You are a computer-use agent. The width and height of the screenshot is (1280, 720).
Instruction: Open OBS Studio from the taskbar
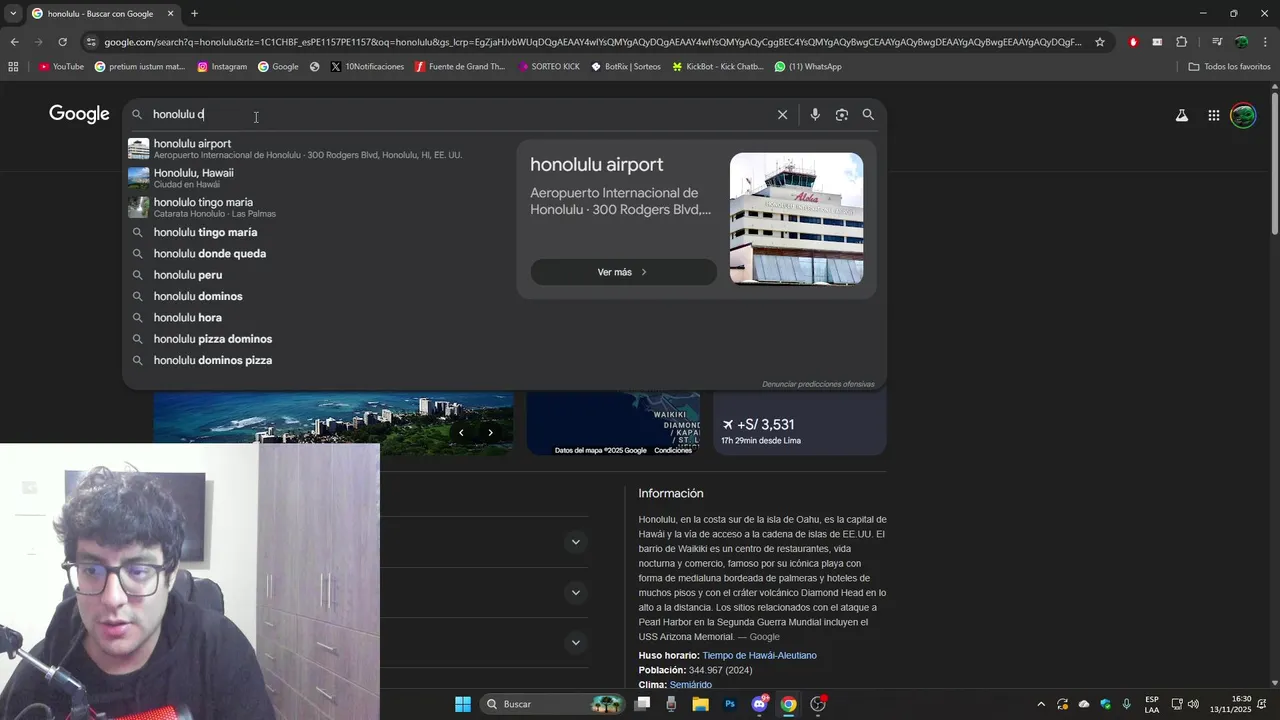pyautogui.click(x=818, y=704)
